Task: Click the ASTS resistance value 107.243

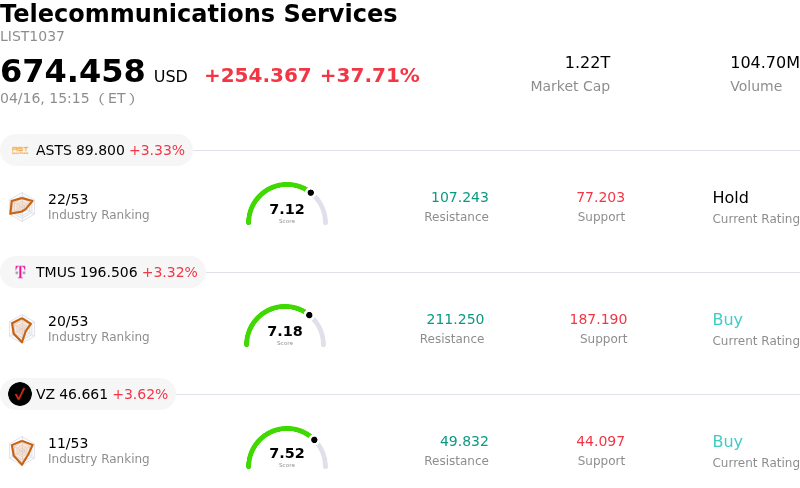Action: 459,198
